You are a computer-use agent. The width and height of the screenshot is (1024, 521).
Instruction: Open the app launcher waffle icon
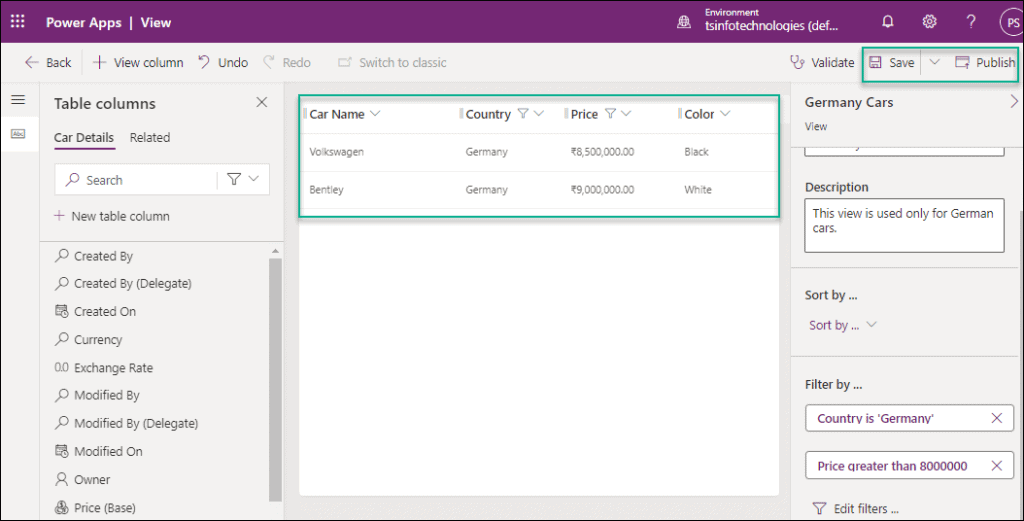[x=18, y=22]
